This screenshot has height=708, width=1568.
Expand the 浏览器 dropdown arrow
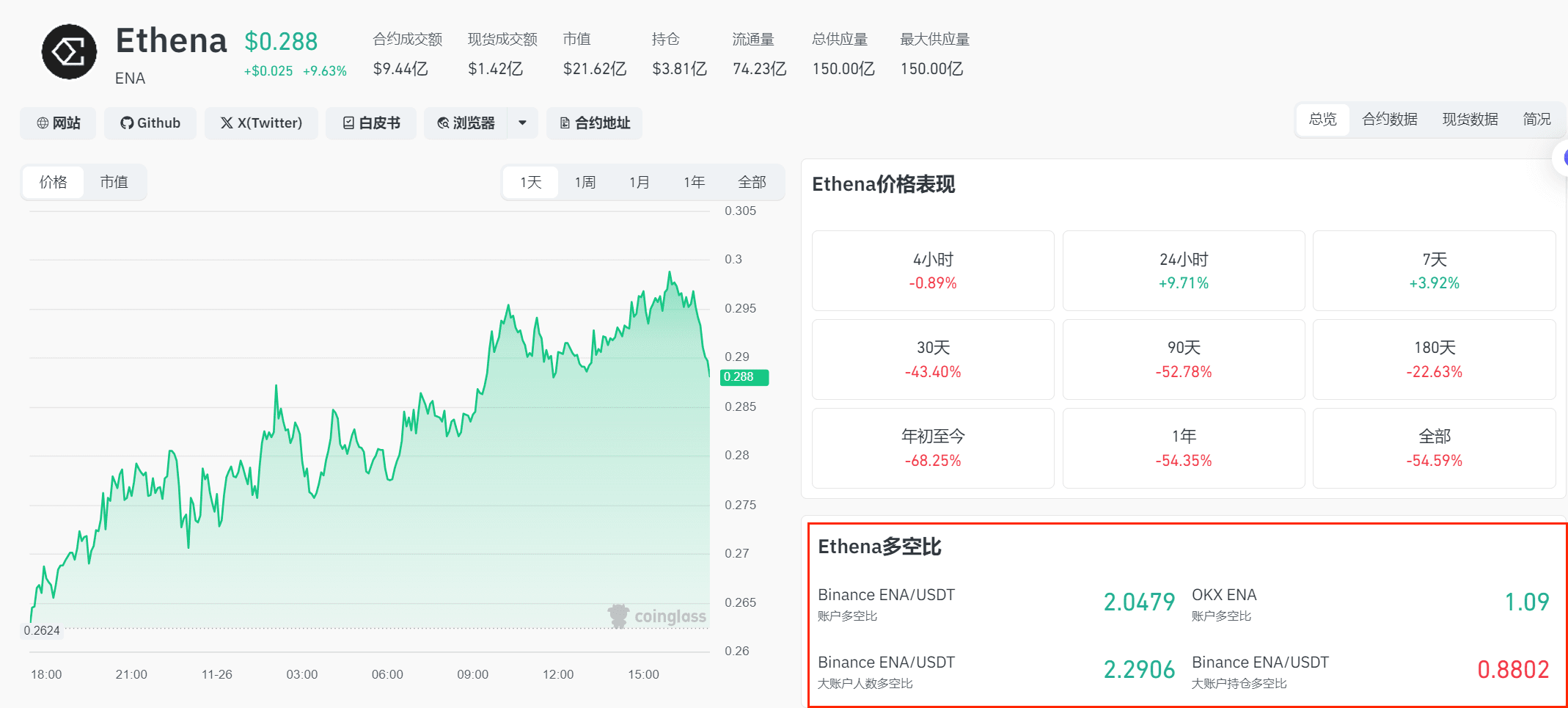(523, 123)
